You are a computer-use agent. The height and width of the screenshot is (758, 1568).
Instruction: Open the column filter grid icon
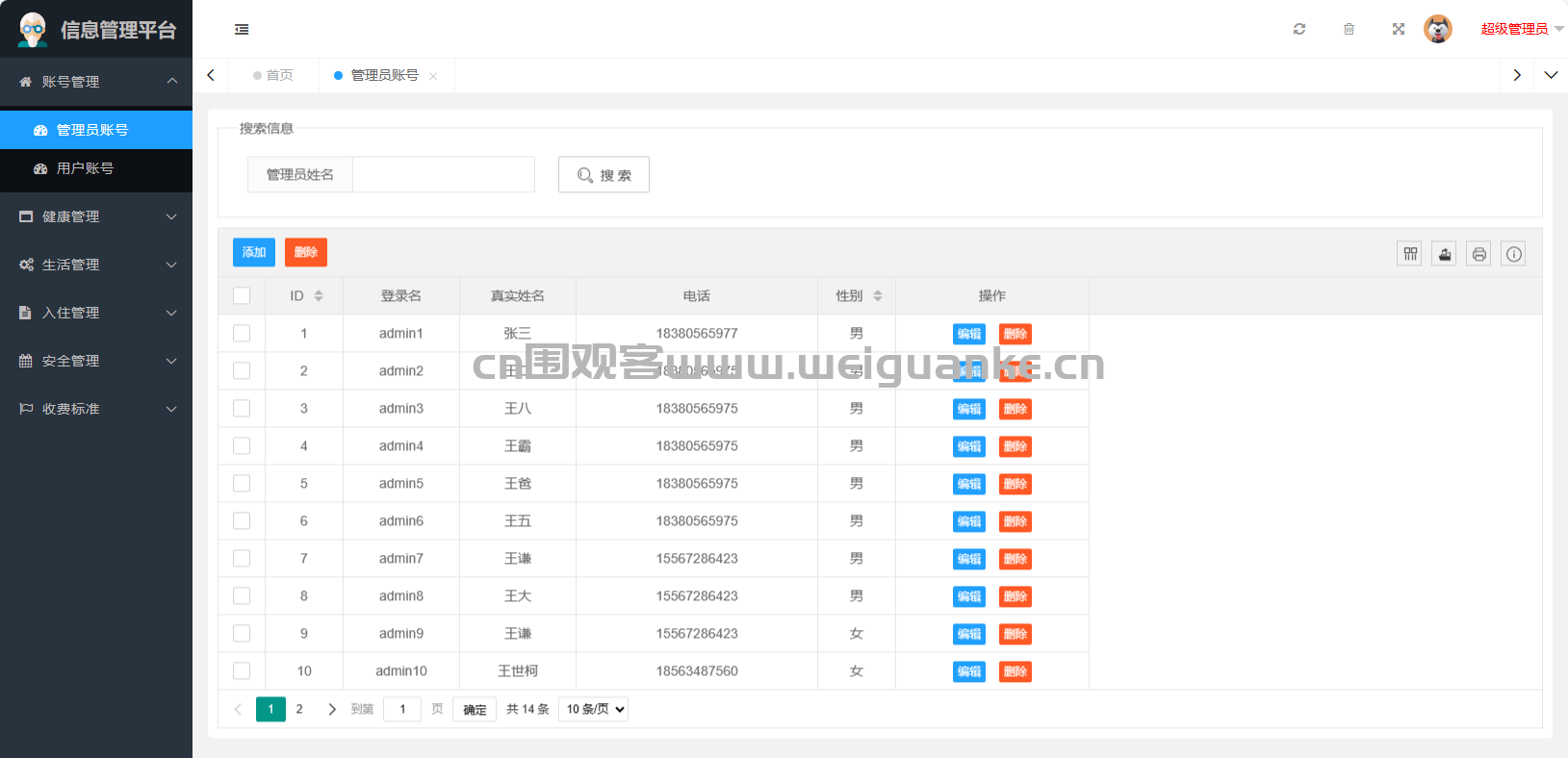[x=1410, y=254]
